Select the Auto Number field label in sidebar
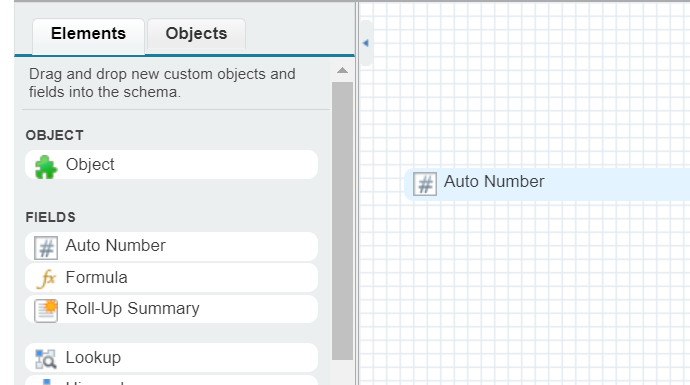 click(x=116, y=246)
